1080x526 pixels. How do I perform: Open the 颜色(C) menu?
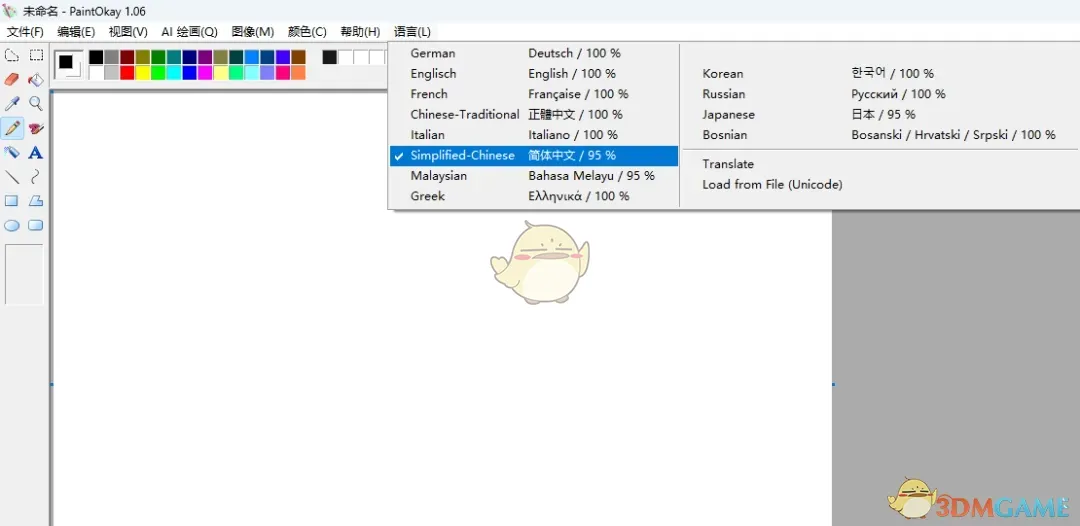click(307, 32)
